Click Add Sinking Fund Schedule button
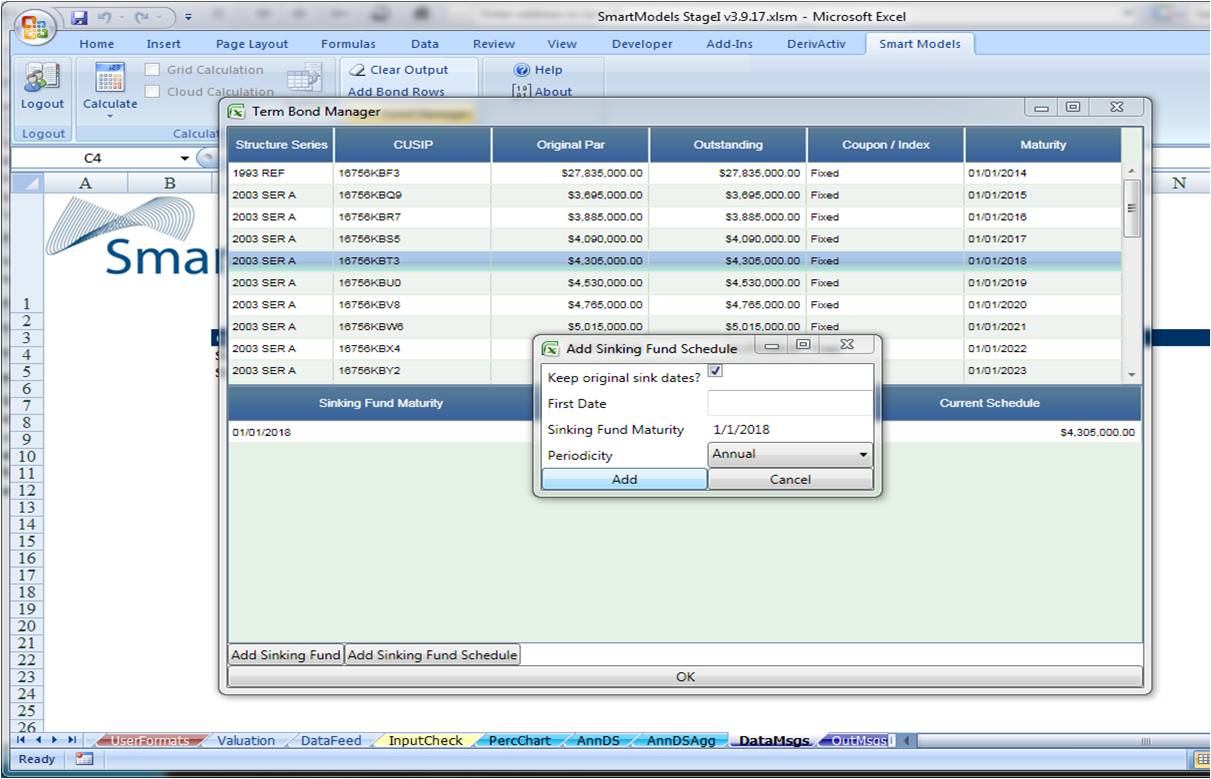Image resolution: width=1211 pixels, height=779 pixels. 432,655
